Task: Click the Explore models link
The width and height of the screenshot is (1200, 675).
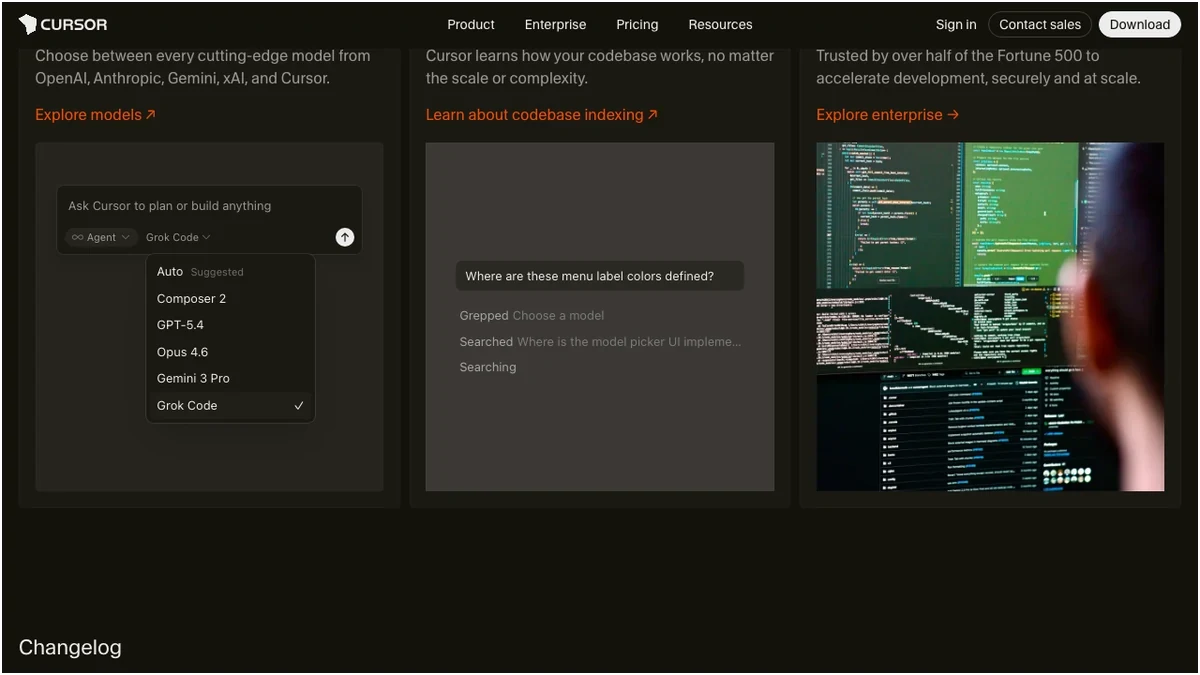Action: click(x=95, y=115)
